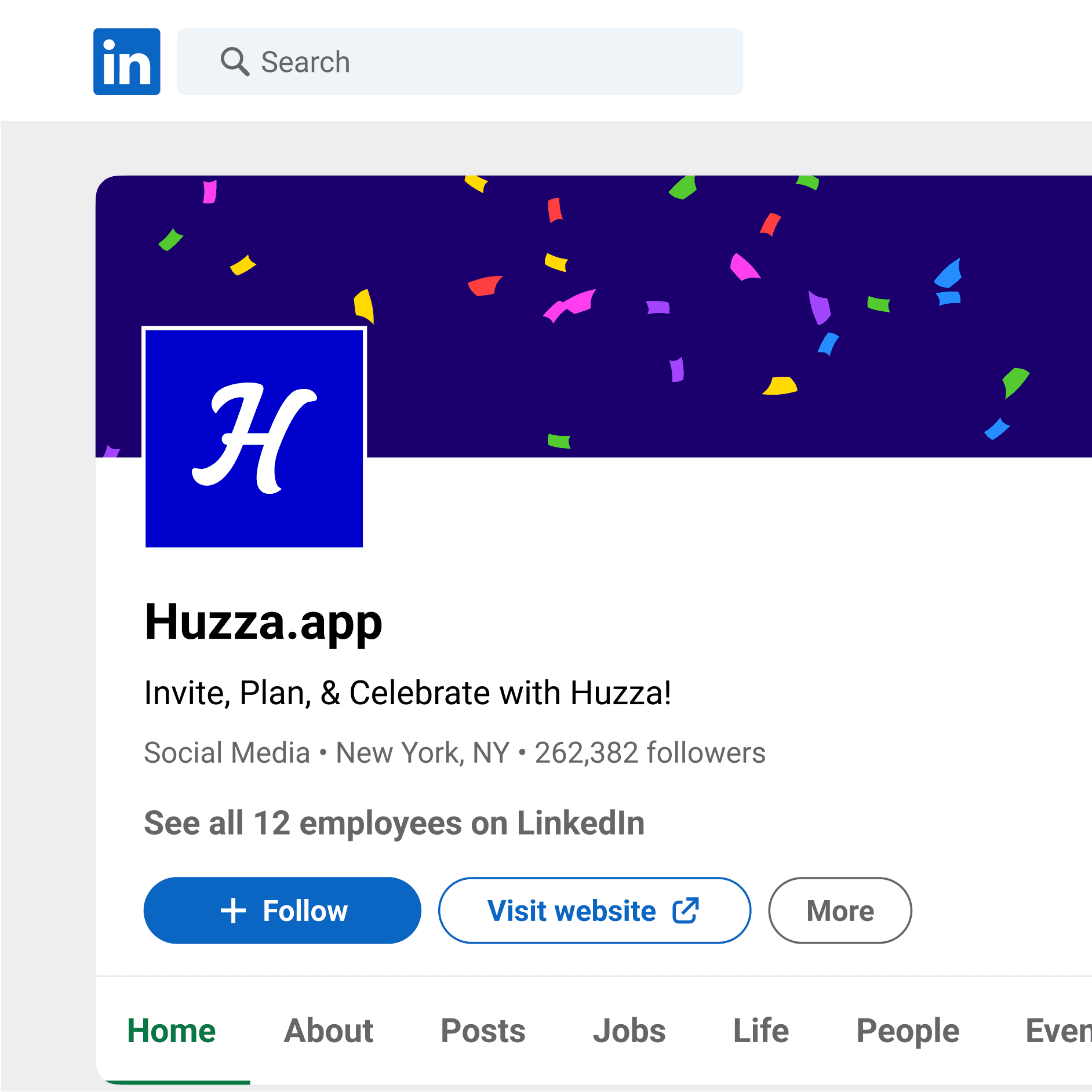Viewport: 1092px width, 1092px height.
Task: Switch to the Home tab
Action: click(x=172, y=1031)
